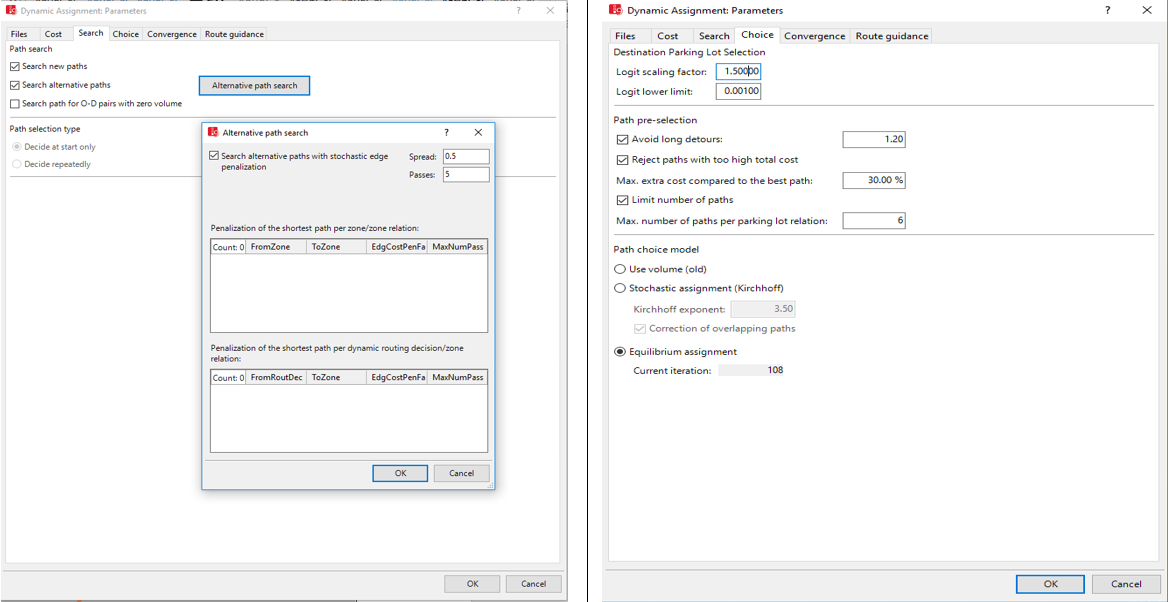Select Use volume (old) radio option
The width and height of the screenshot is (1168, 602).
tap(619, 269)
